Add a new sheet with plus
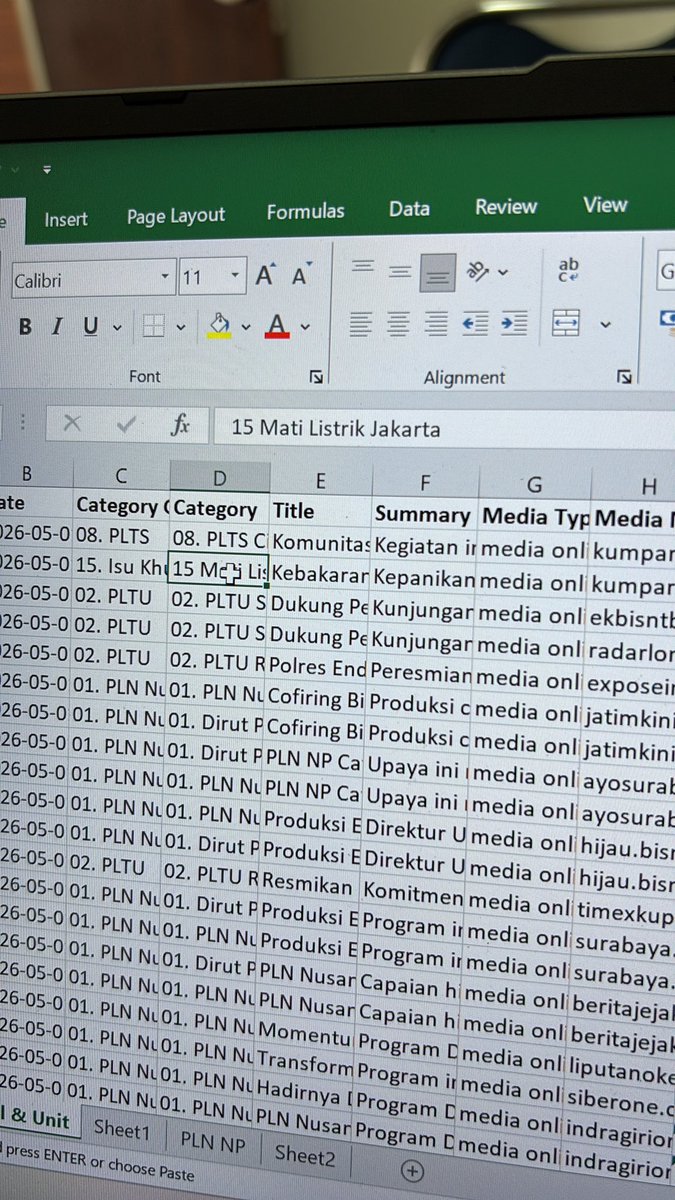Screen dimensions: 675x1200 tap(412, 1171)
